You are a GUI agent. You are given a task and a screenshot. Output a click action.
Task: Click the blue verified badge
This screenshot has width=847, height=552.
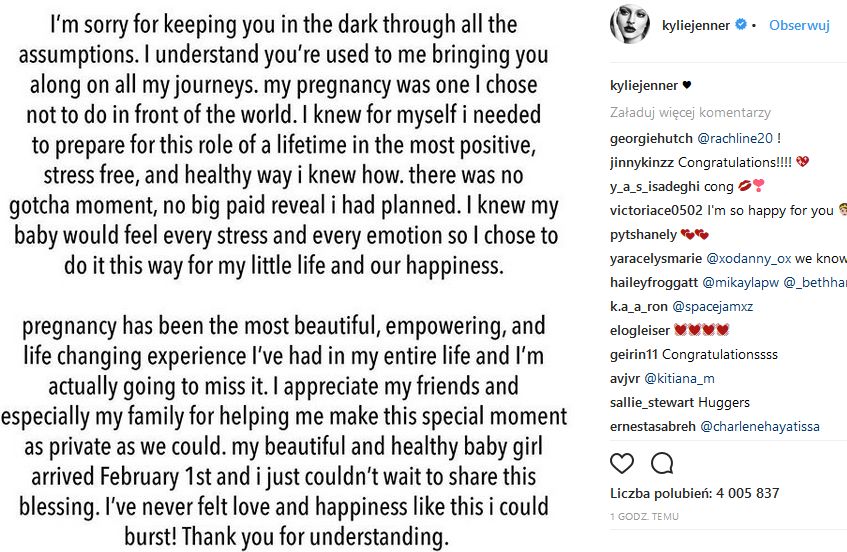click(x=740, y=26)
